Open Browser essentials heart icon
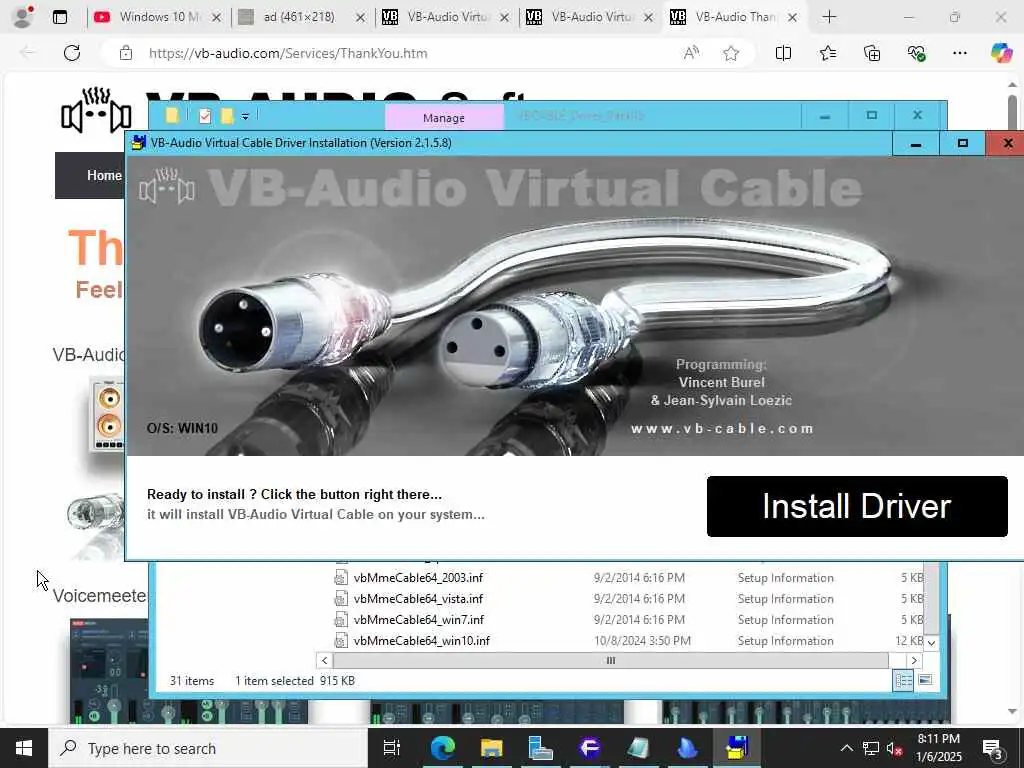 (916, 53)
